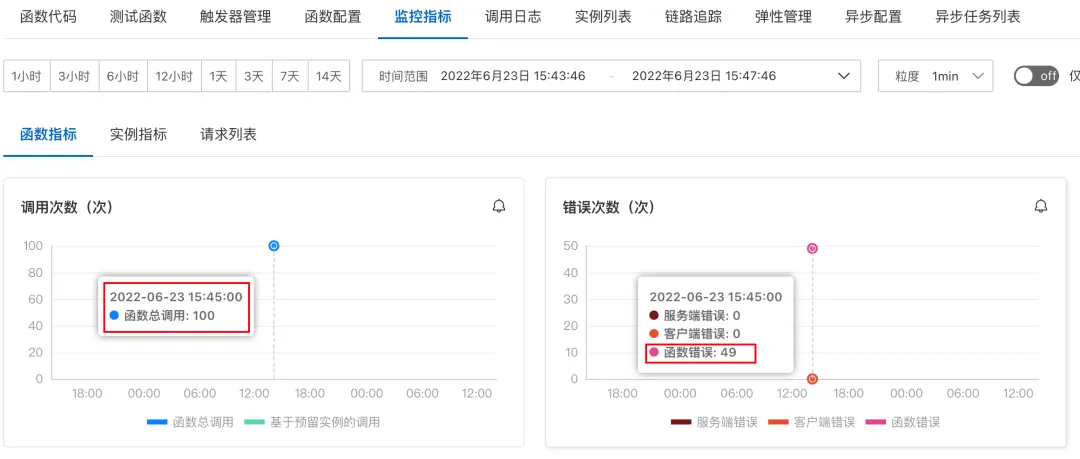Toggle the off switch next to 粒度
Image resolution: width=1080 pixels, height=459 pixels.
click(x=1036, y=76)
